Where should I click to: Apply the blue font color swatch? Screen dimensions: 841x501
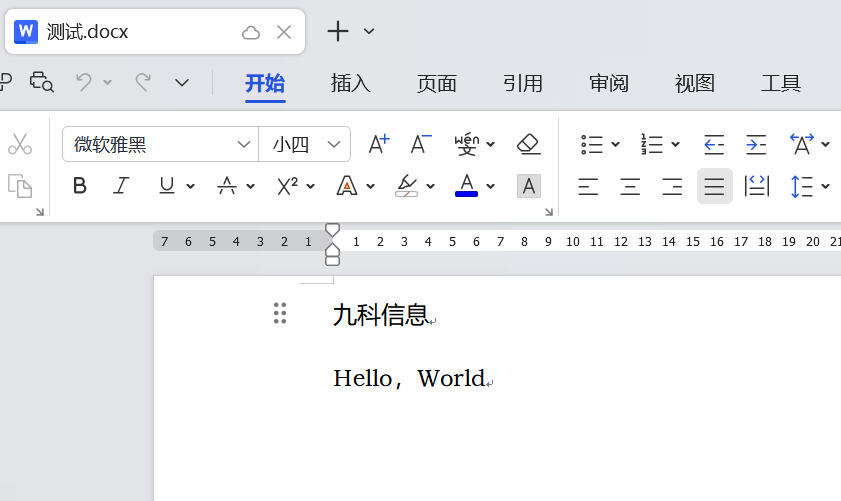[466, 186]
